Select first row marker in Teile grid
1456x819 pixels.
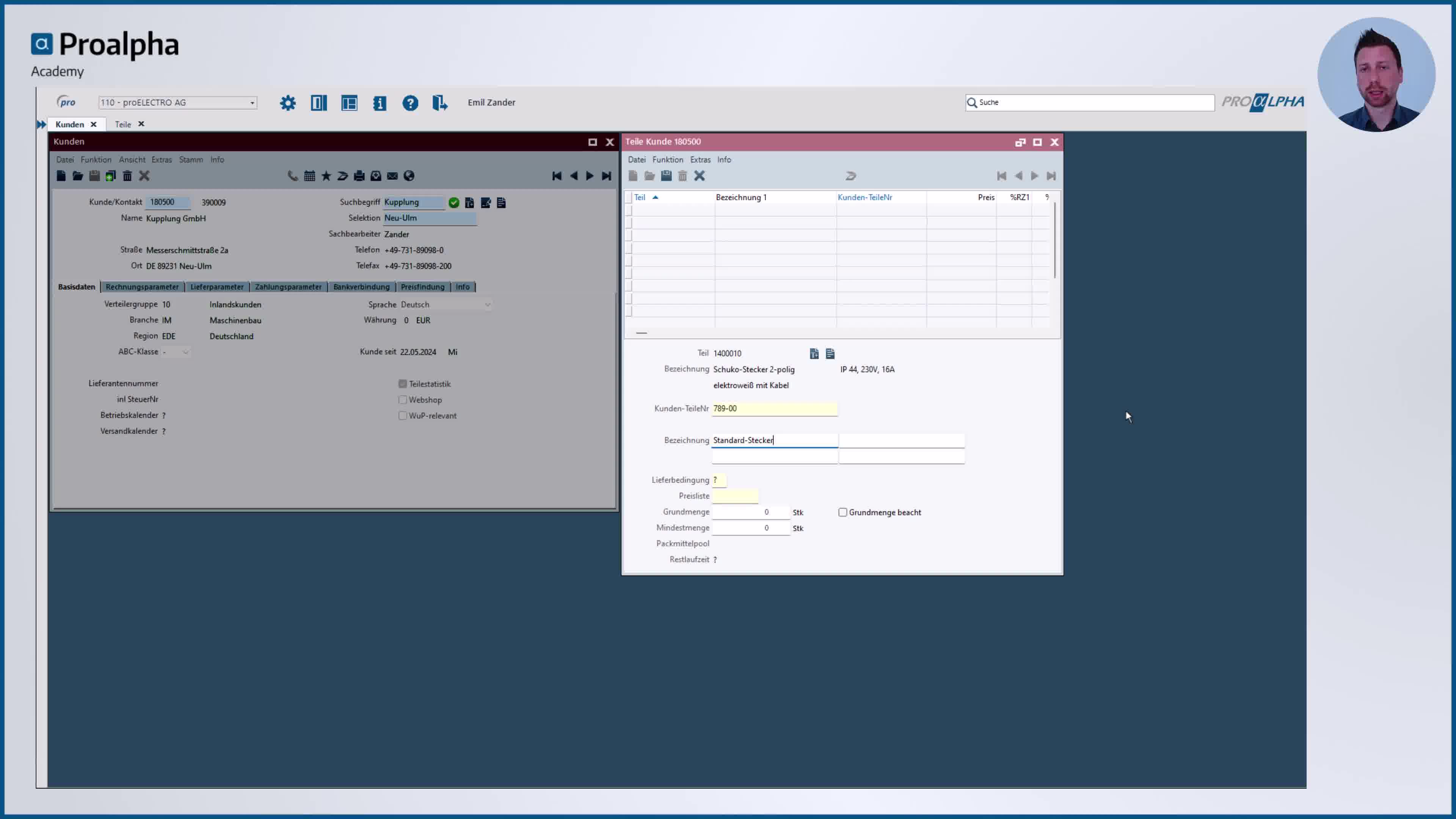629,210
